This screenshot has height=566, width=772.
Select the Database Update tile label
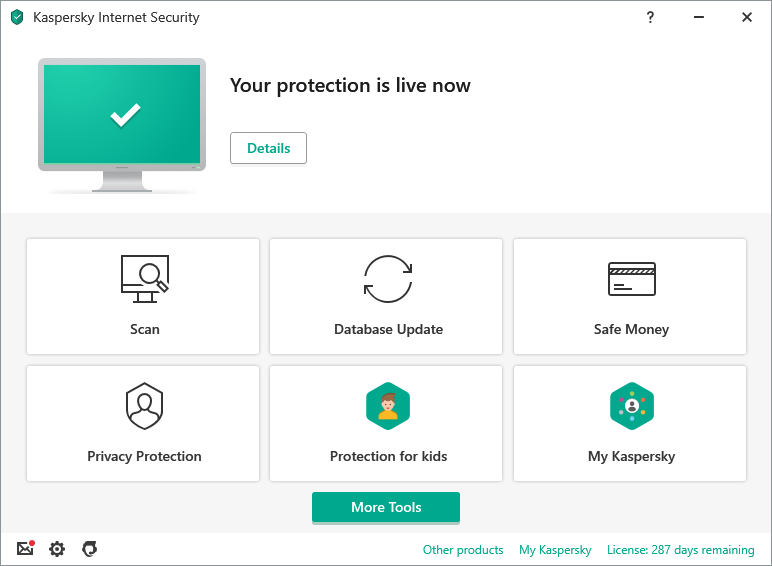(x=388, y=329)
